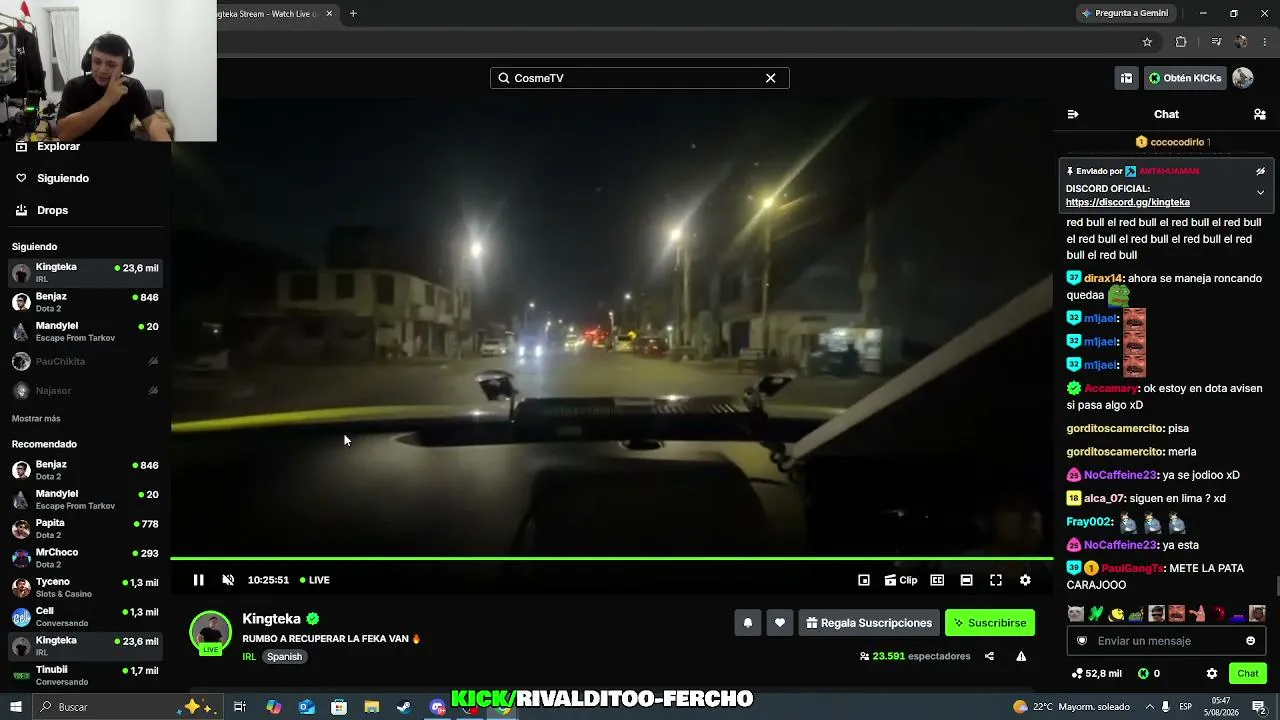Insert the white cat emote

(1075, 613)
